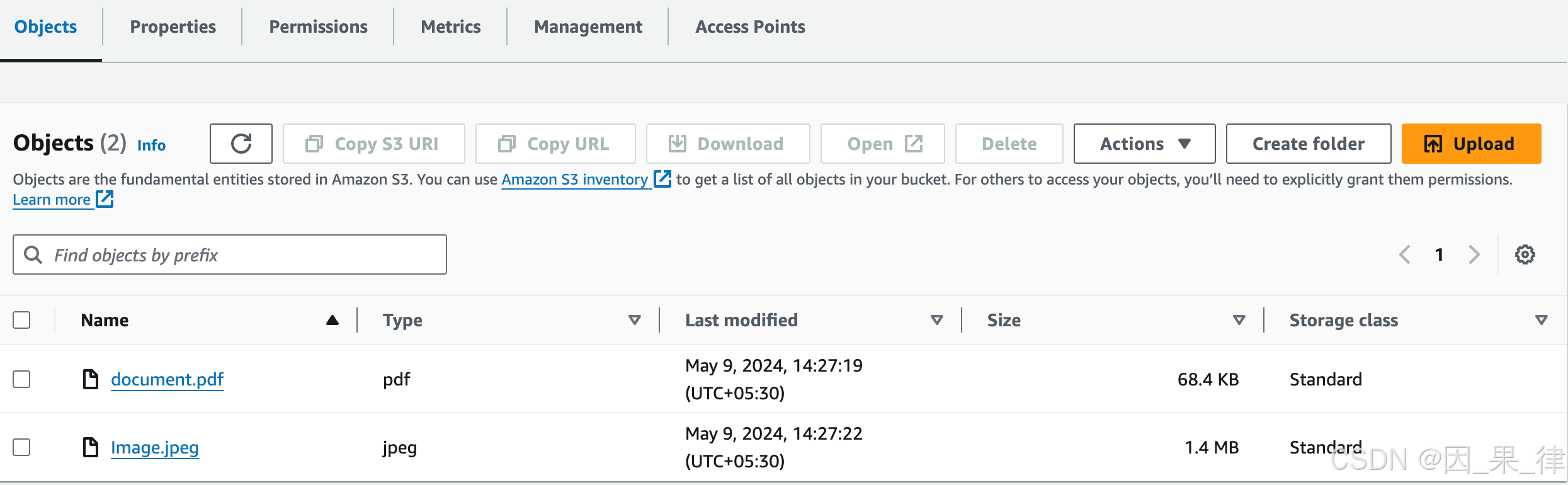
Task: Click the refresh objects icon button
Action: [241, 144]
